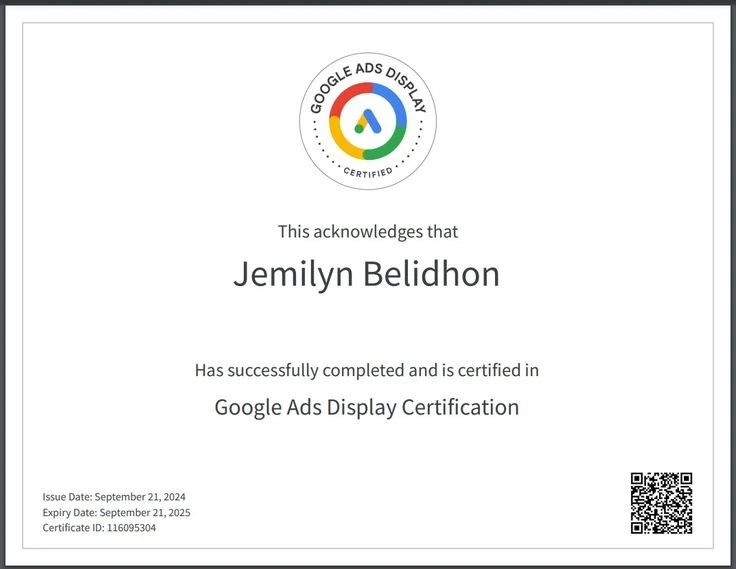Click the 'CERTIFIED' text on the badge
The height and width of the screenshot is (569, 736).
tap(368, 172)
